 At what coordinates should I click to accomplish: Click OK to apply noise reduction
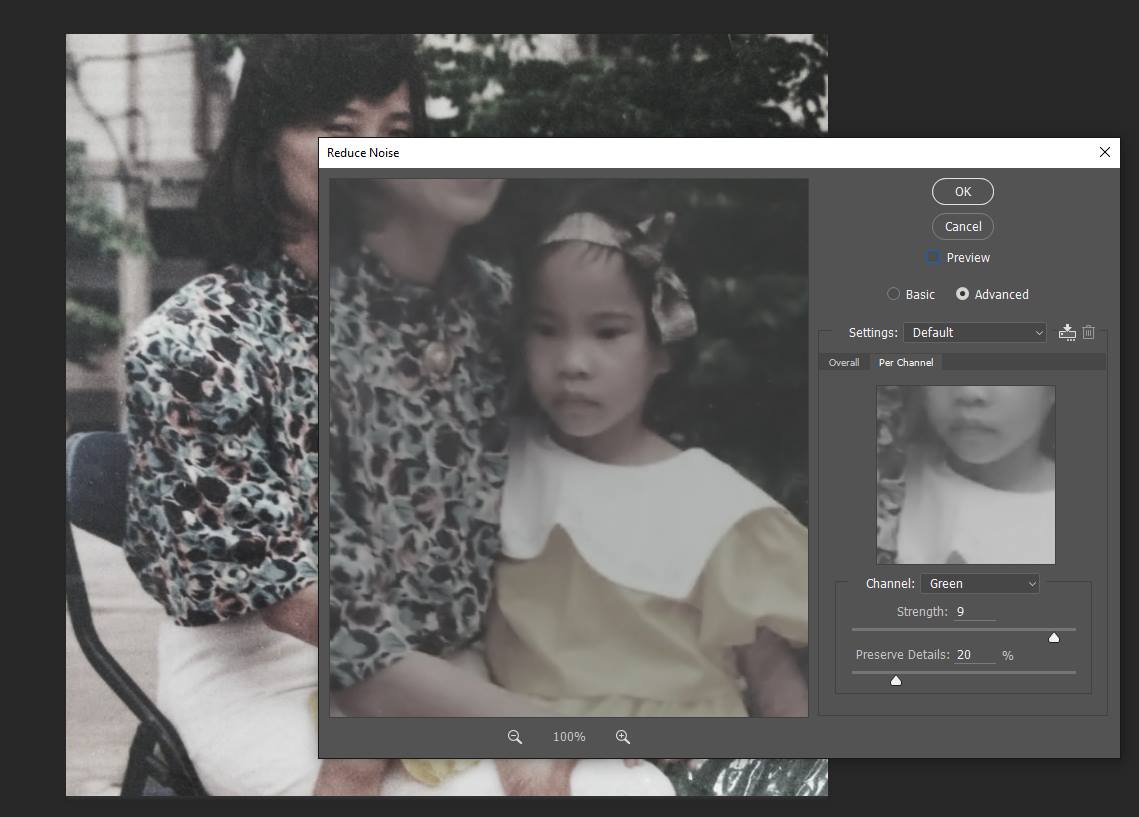(963, 191)
